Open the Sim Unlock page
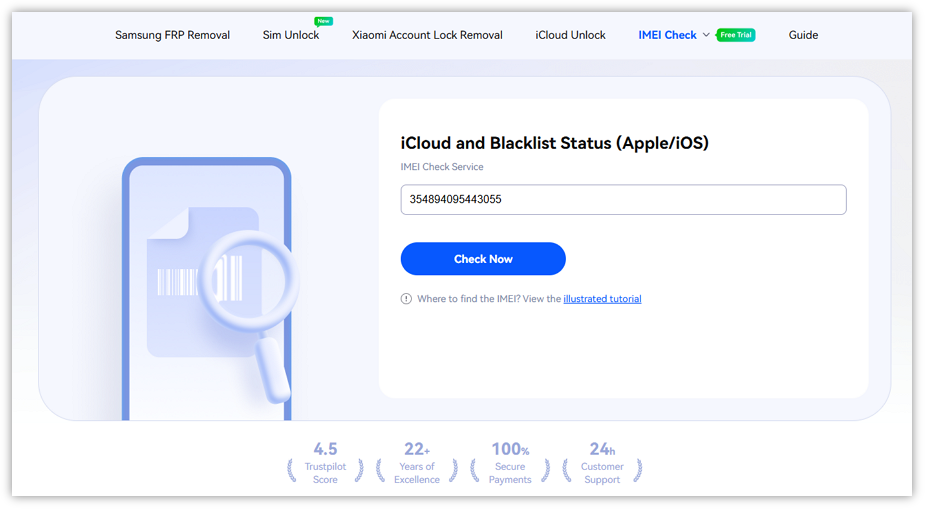The image size is (925, 509). (x=291, y=35)
